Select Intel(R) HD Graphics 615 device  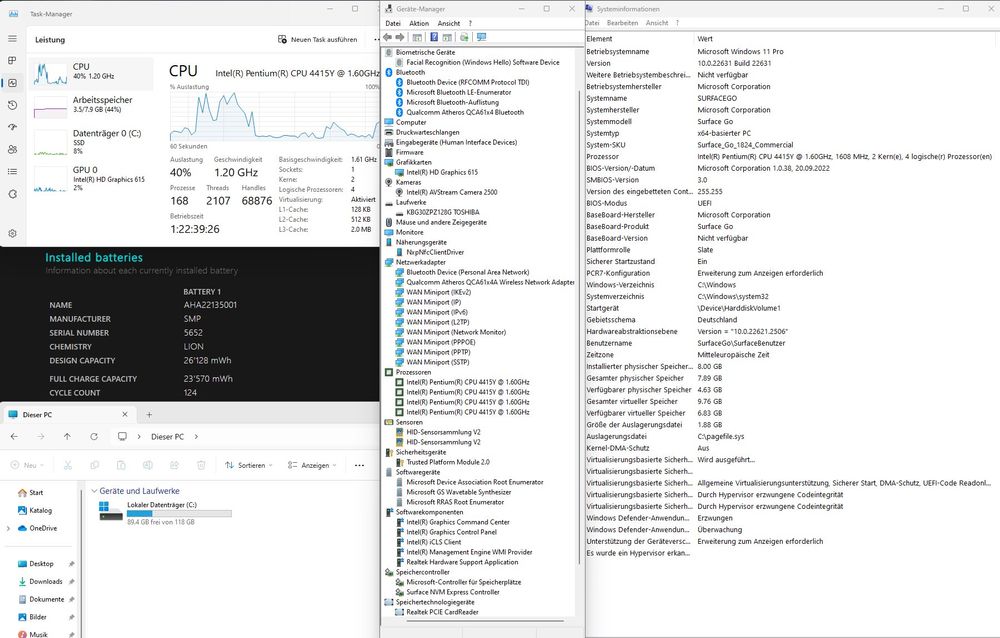(441, 173)
